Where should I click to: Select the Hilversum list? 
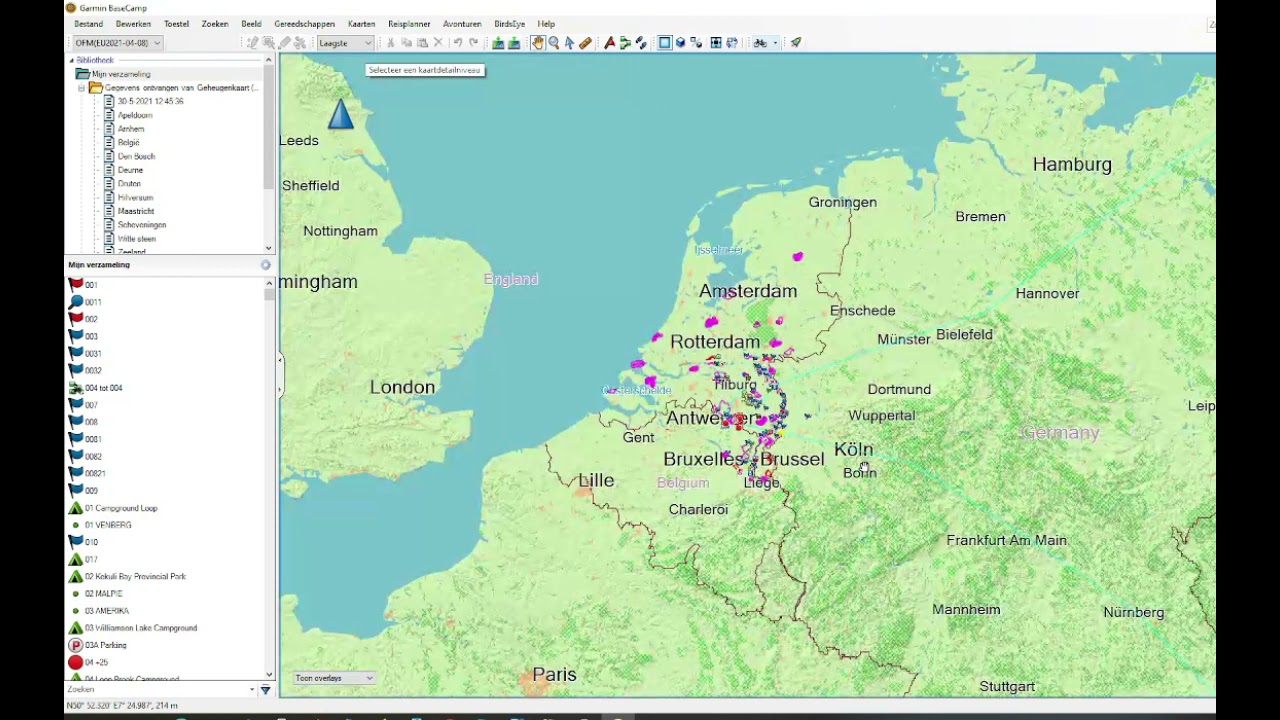pos(135,198)
